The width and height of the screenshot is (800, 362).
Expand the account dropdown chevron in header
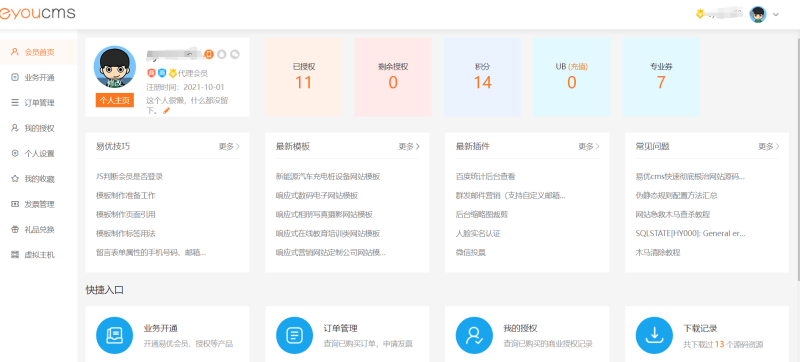point(776,15)
